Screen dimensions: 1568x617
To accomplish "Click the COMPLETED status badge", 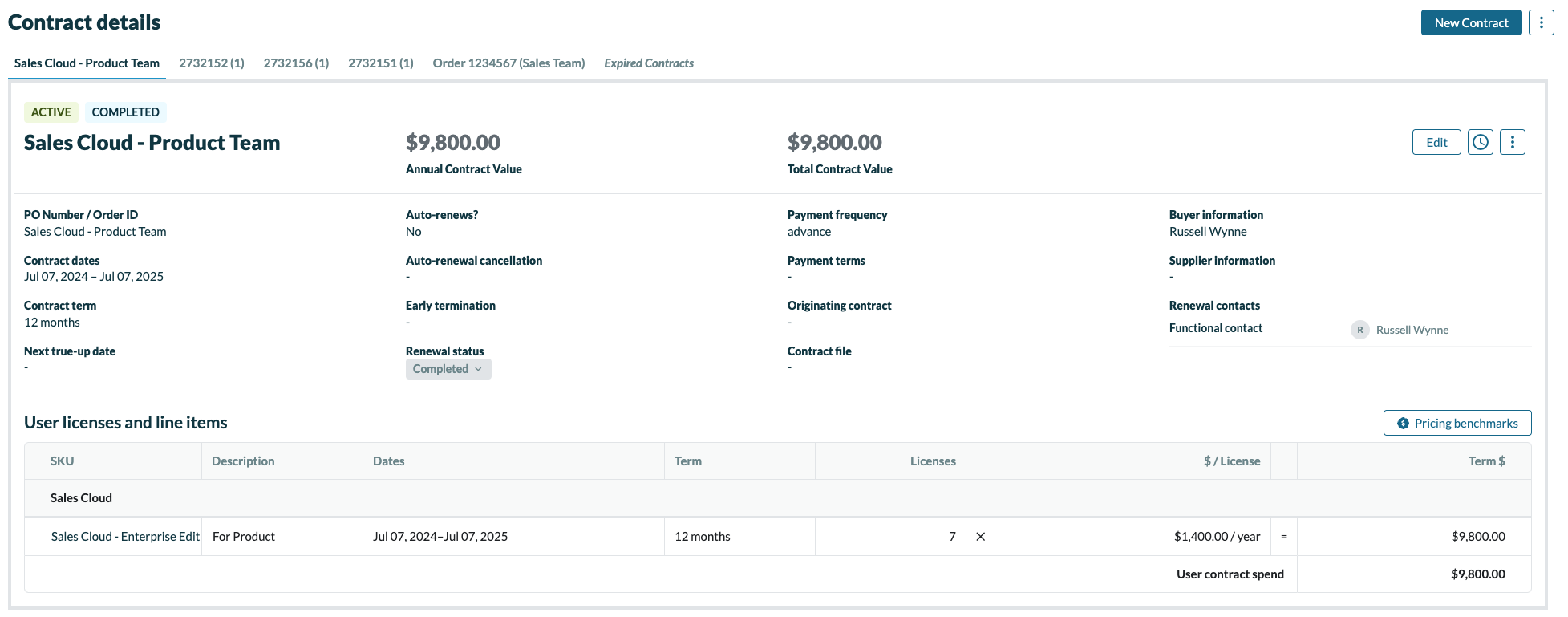I will pyautogui.click(x=125, y=112).
